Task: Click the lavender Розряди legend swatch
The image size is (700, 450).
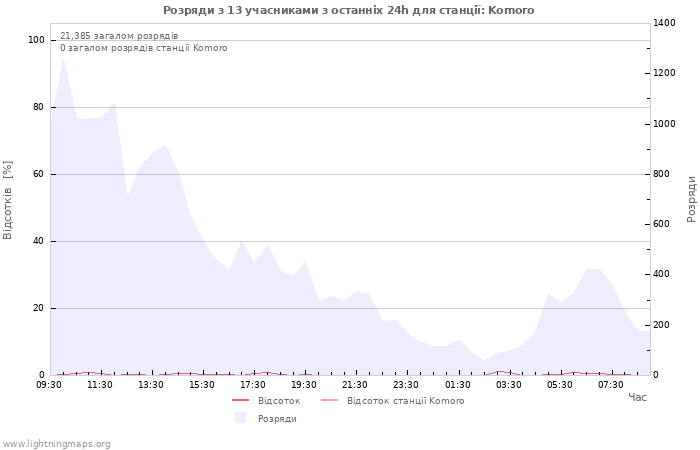Action: pos(240,418)
